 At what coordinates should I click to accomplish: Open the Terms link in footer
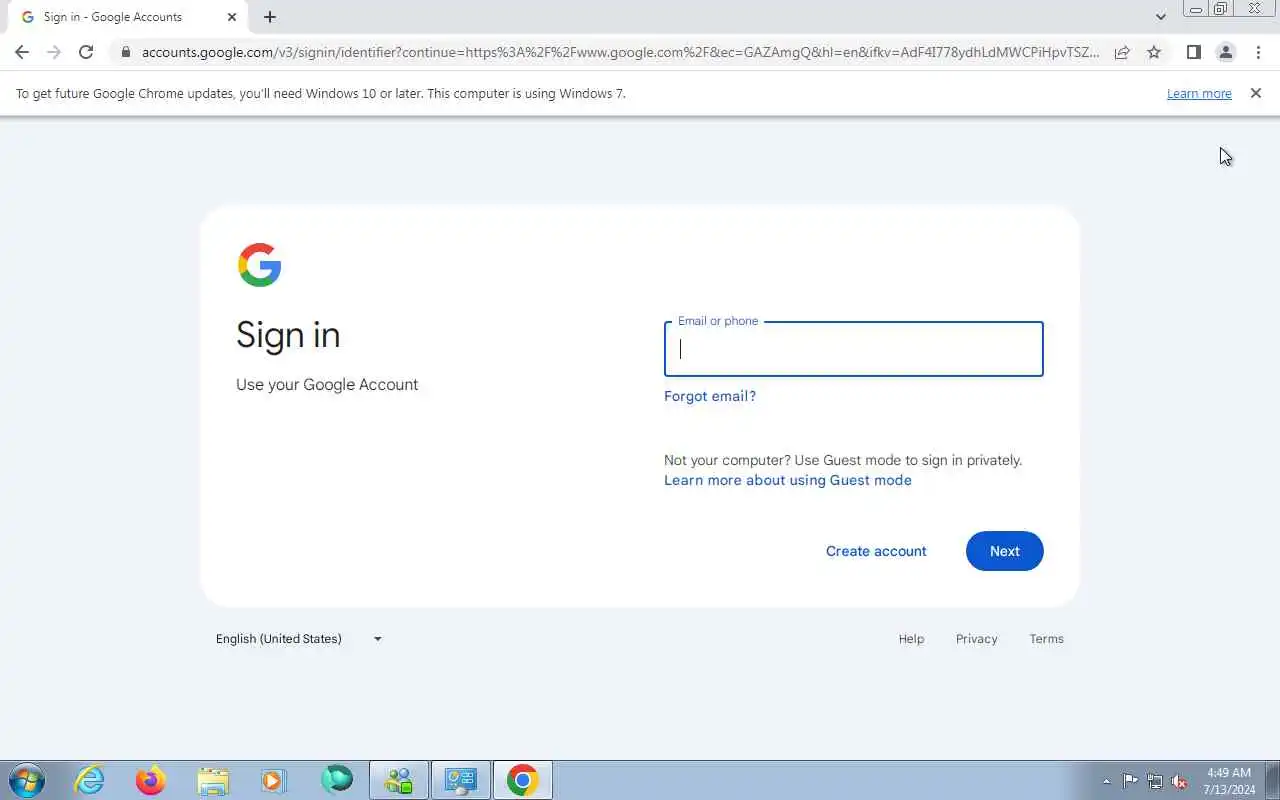coord(1046,638)
